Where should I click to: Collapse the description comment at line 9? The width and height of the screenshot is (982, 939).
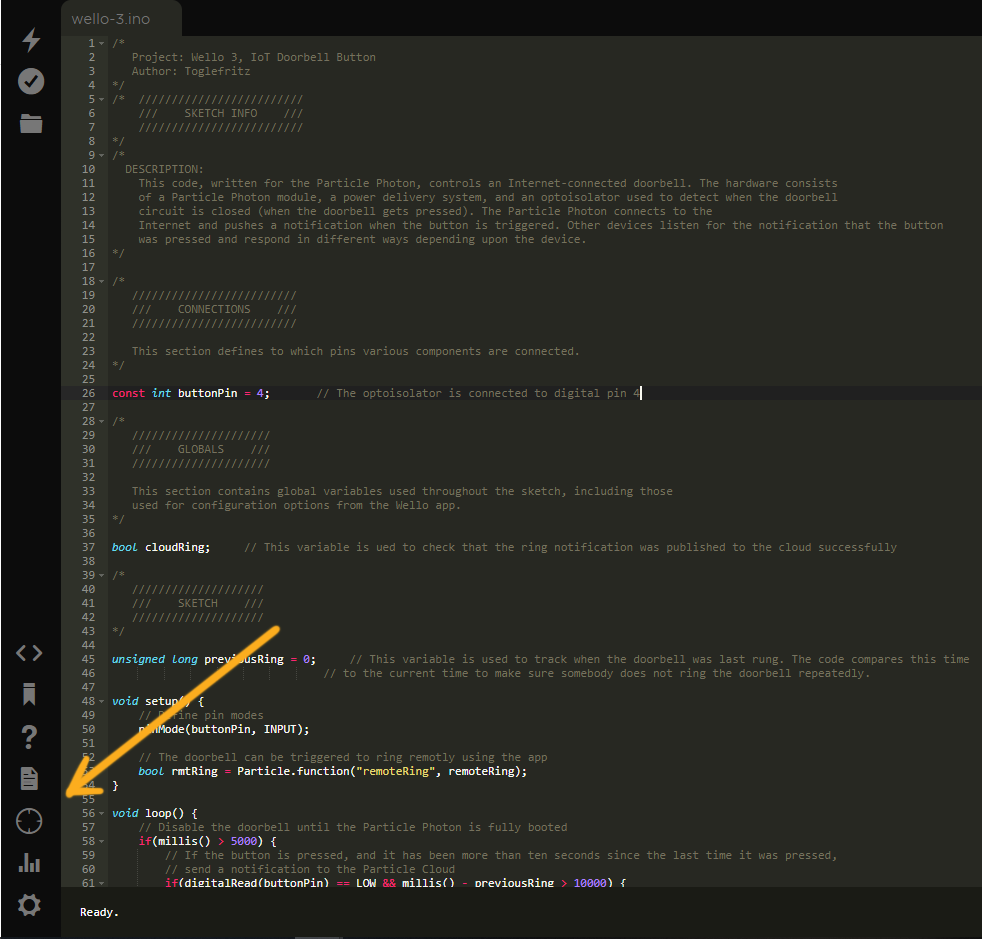[101, 155]
